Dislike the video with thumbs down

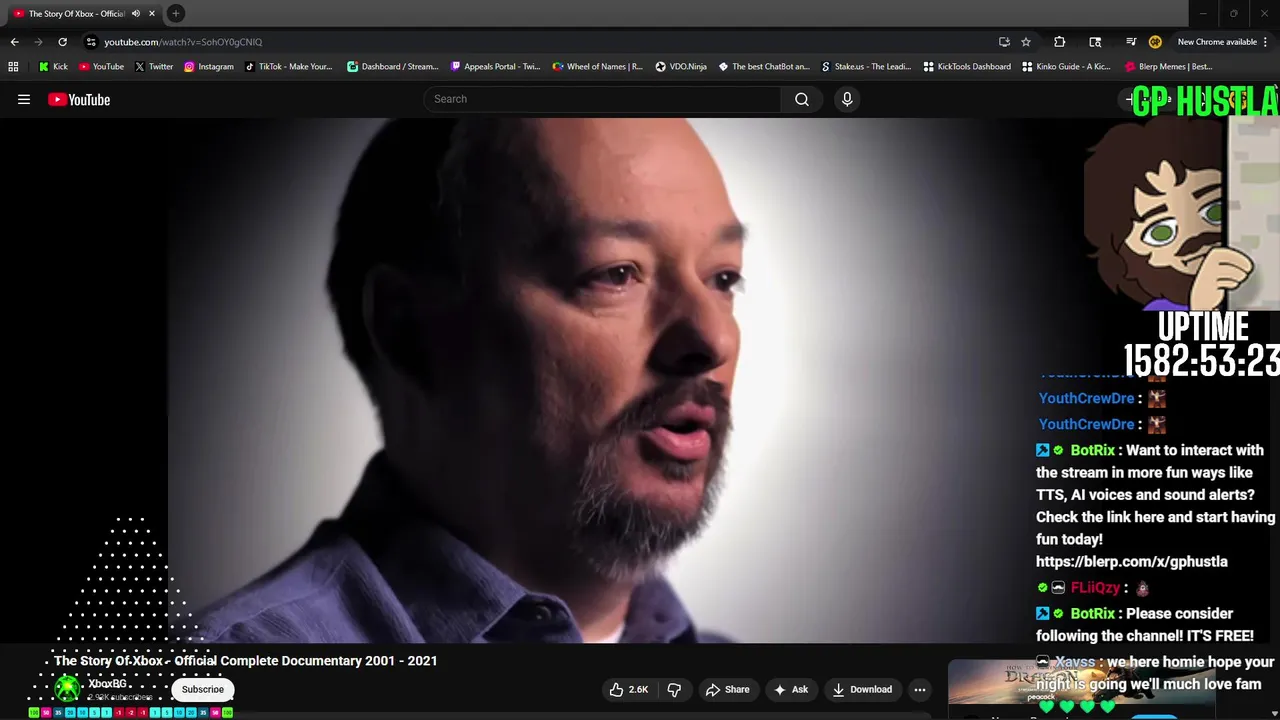(x=674, y=689)
